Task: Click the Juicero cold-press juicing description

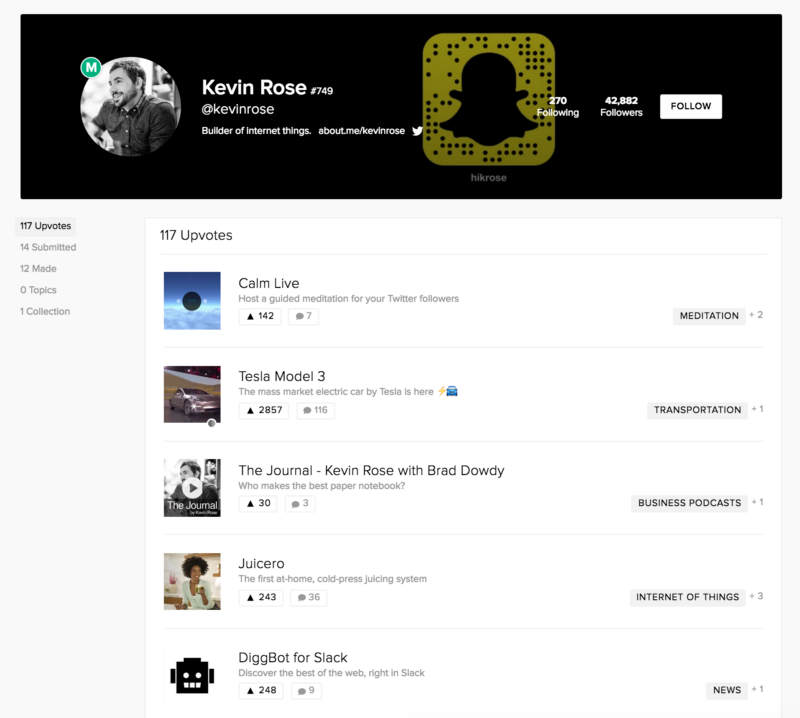Action: tap(333, 579)
